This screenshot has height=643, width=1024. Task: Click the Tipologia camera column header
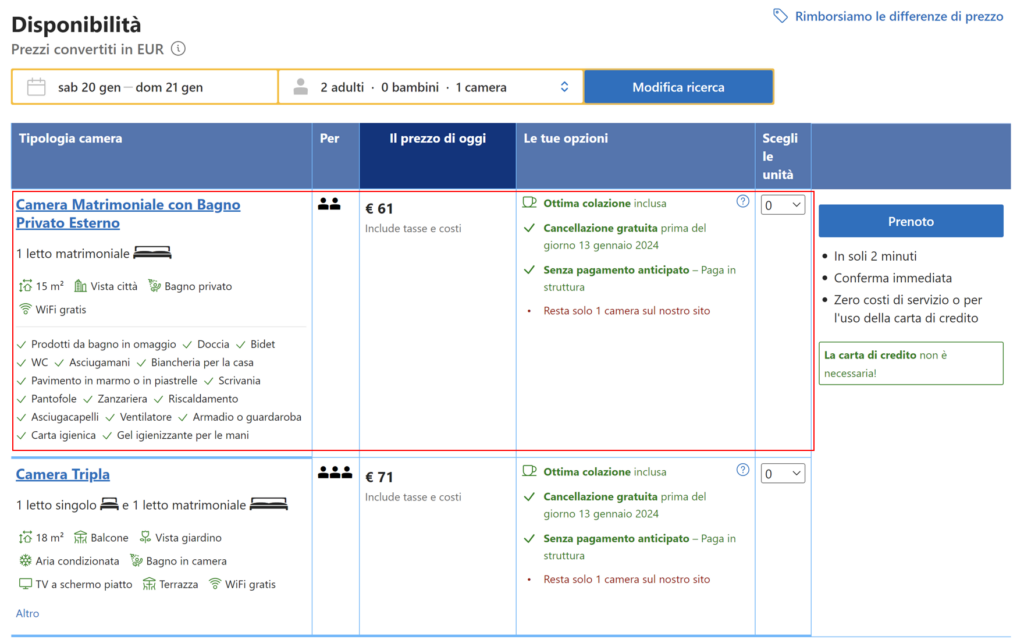point(71,139)
